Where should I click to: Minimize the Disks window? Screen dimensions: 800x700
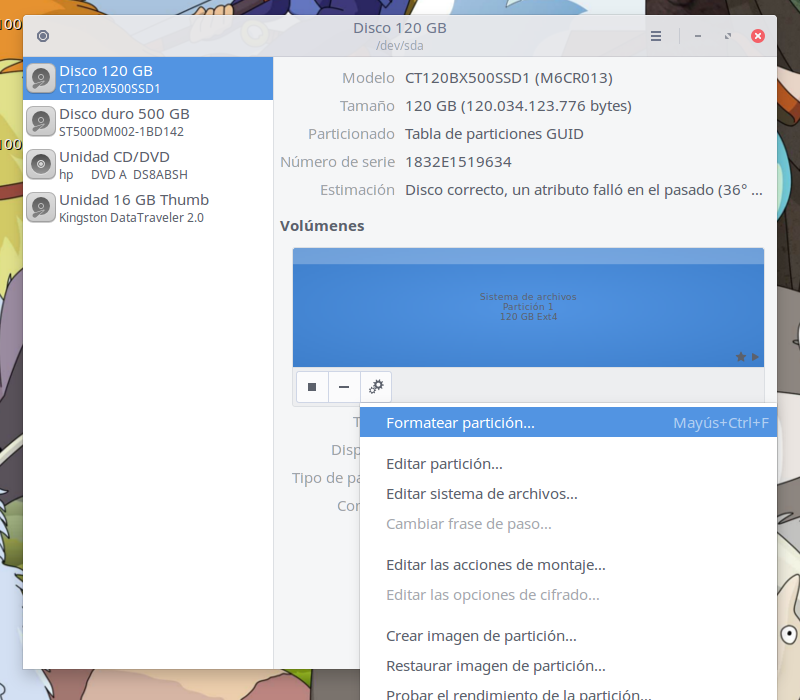click(x=697, y=36)
